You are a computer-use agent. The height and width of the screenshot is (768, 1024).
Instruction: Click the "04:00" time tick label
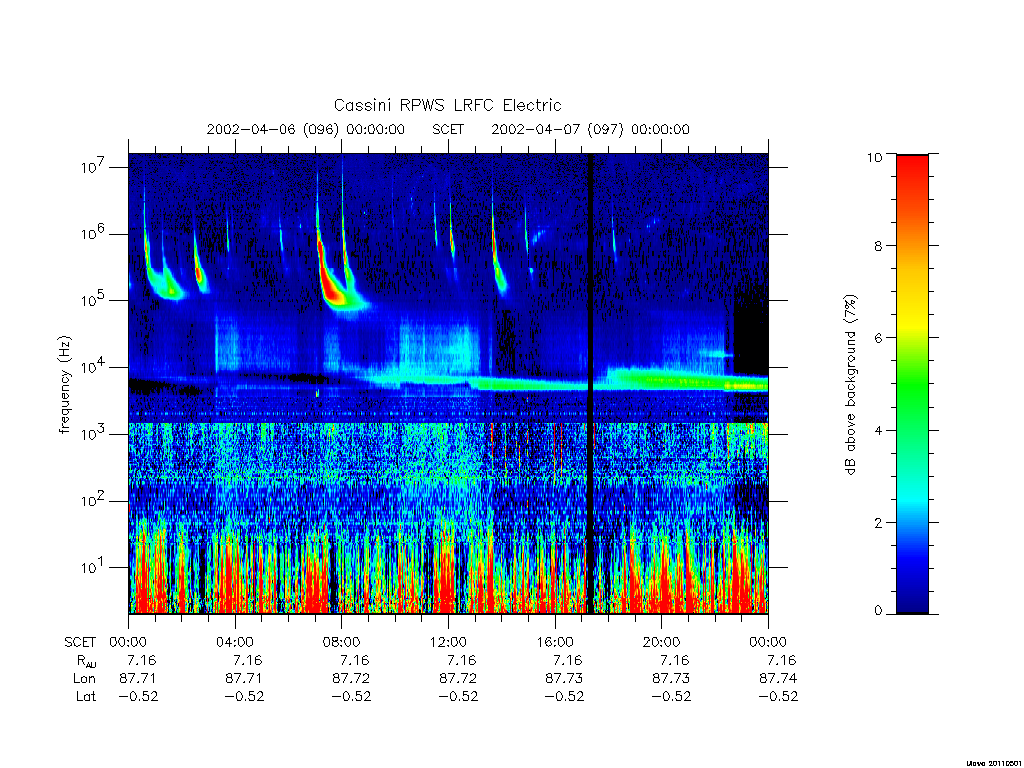[234, 643]
